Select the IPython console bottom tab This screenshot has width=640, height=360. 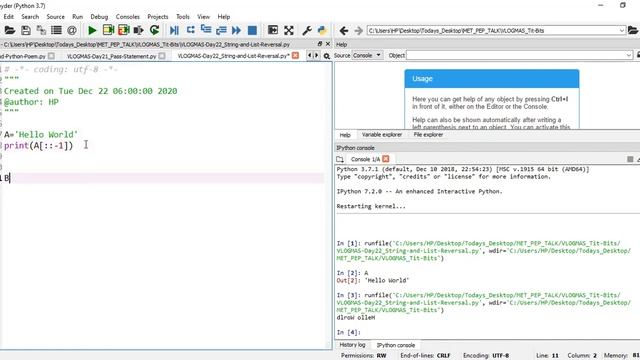point(396,345)
